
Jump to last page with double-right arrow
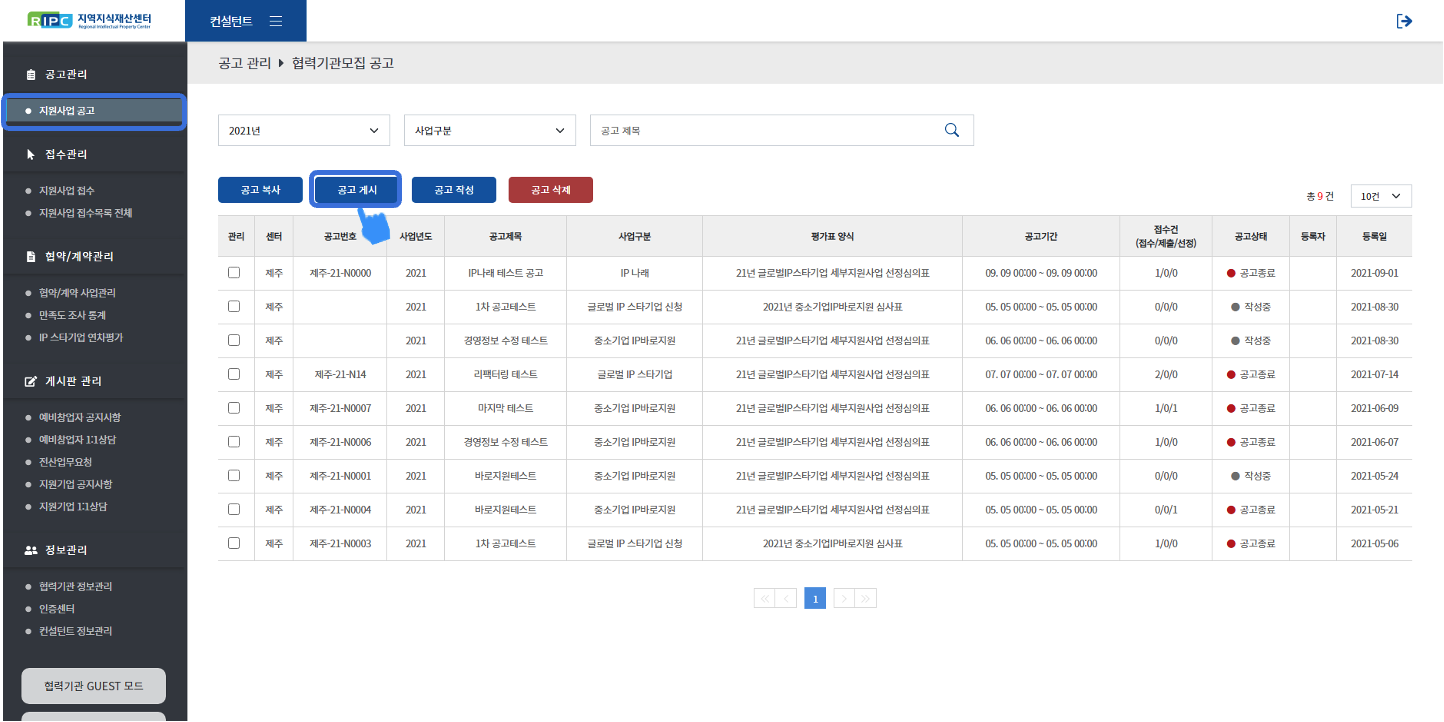pos(866,598)
